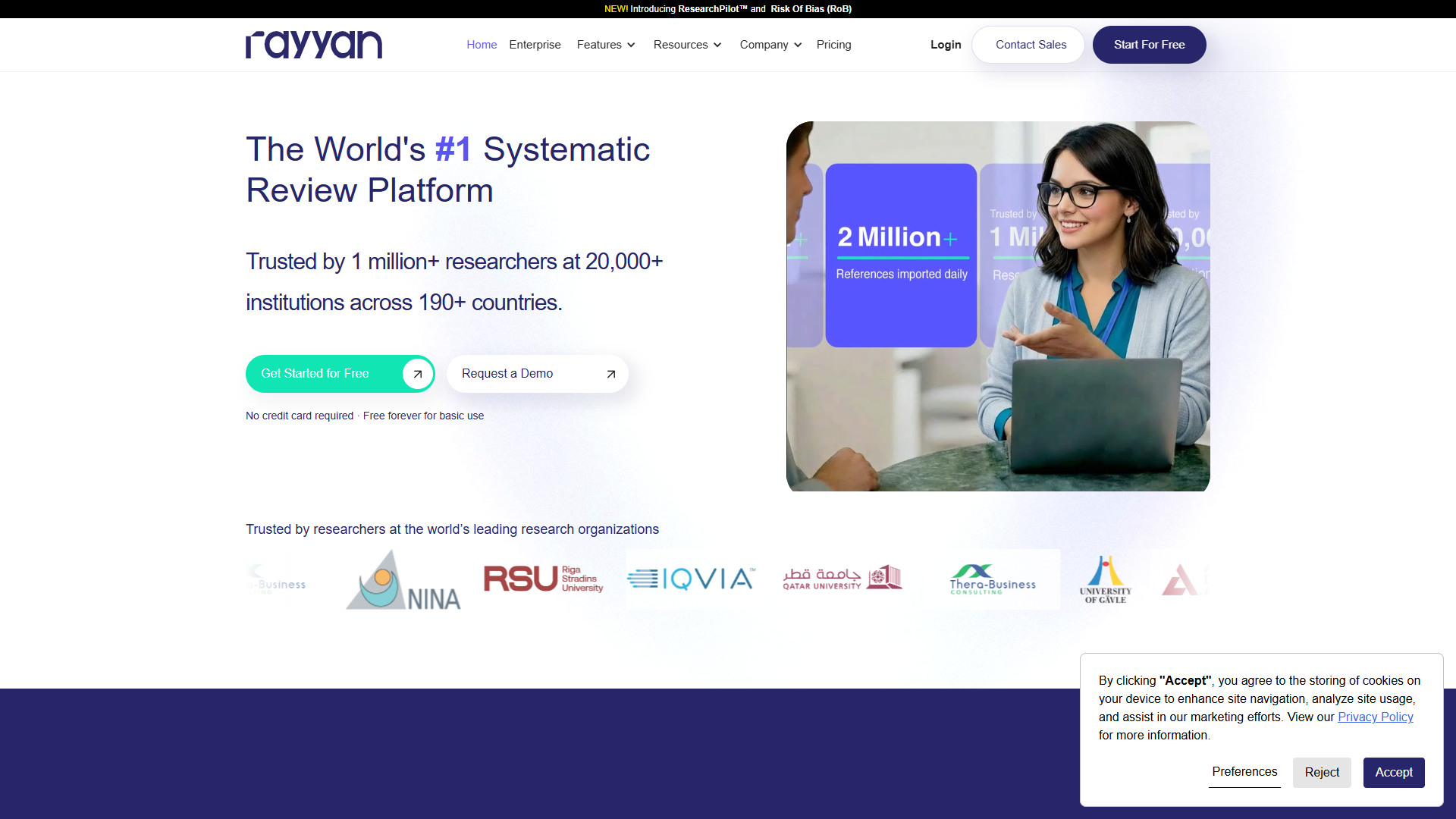This screenshot has height=819, width=1456.
Task: Accept cookies
Action: (1394, 773)
